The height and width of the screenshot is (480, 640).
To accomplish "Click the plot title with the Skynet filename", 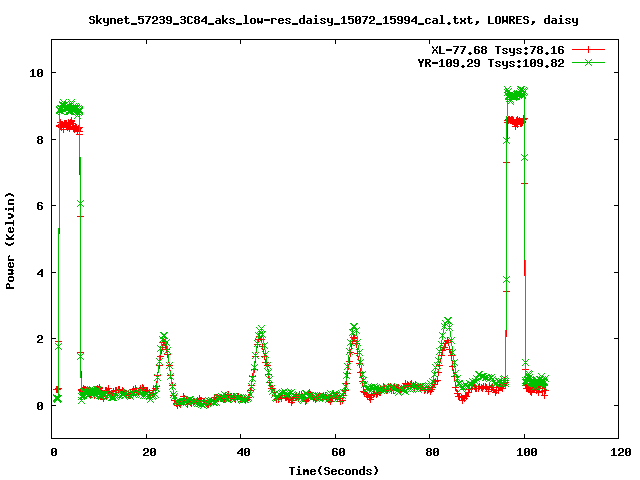I will (x=333, y=20).
